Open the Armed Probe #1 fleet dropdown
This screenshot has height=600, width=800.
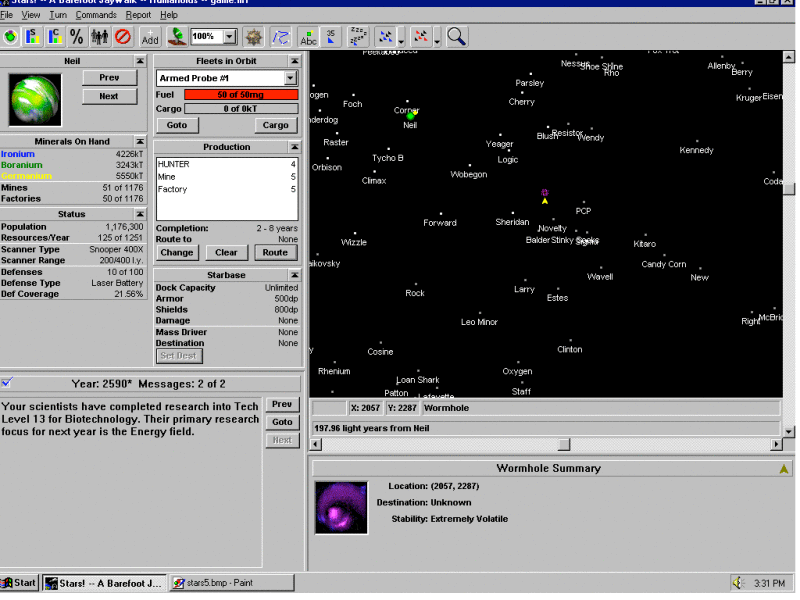point(290,78)
